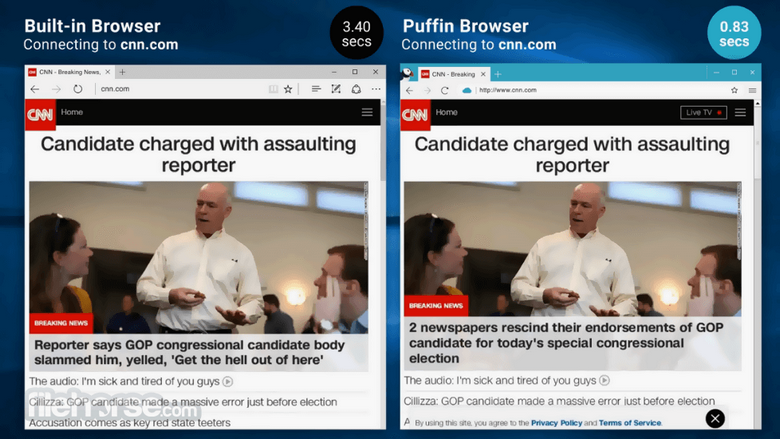Expand CNN hamburger menu in Built-in Browser page
The width and height of the screenshot is (780, 439).
tap(367, 113)
